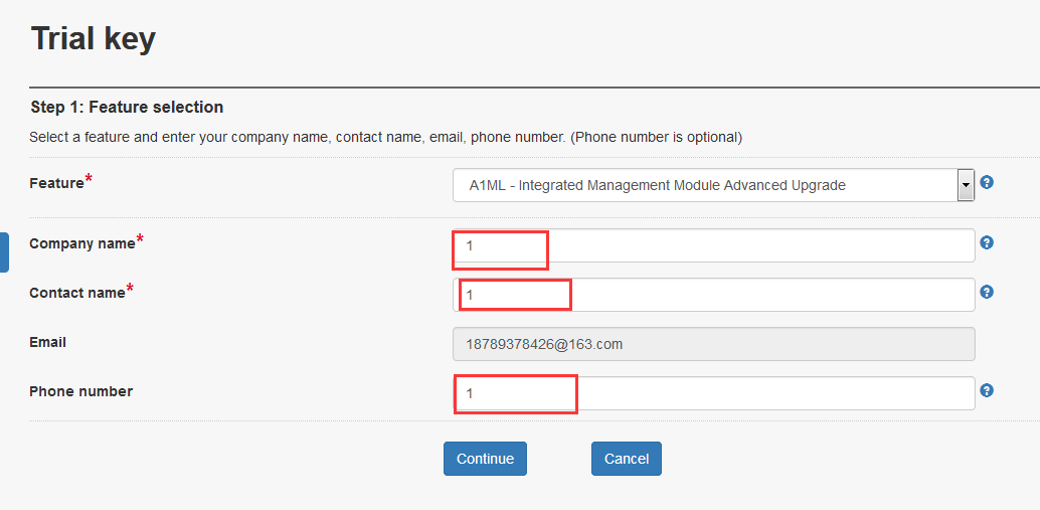Click the help icon beside Phone number field
This screenshot has height=510, width=1040.
coord(986,391)
